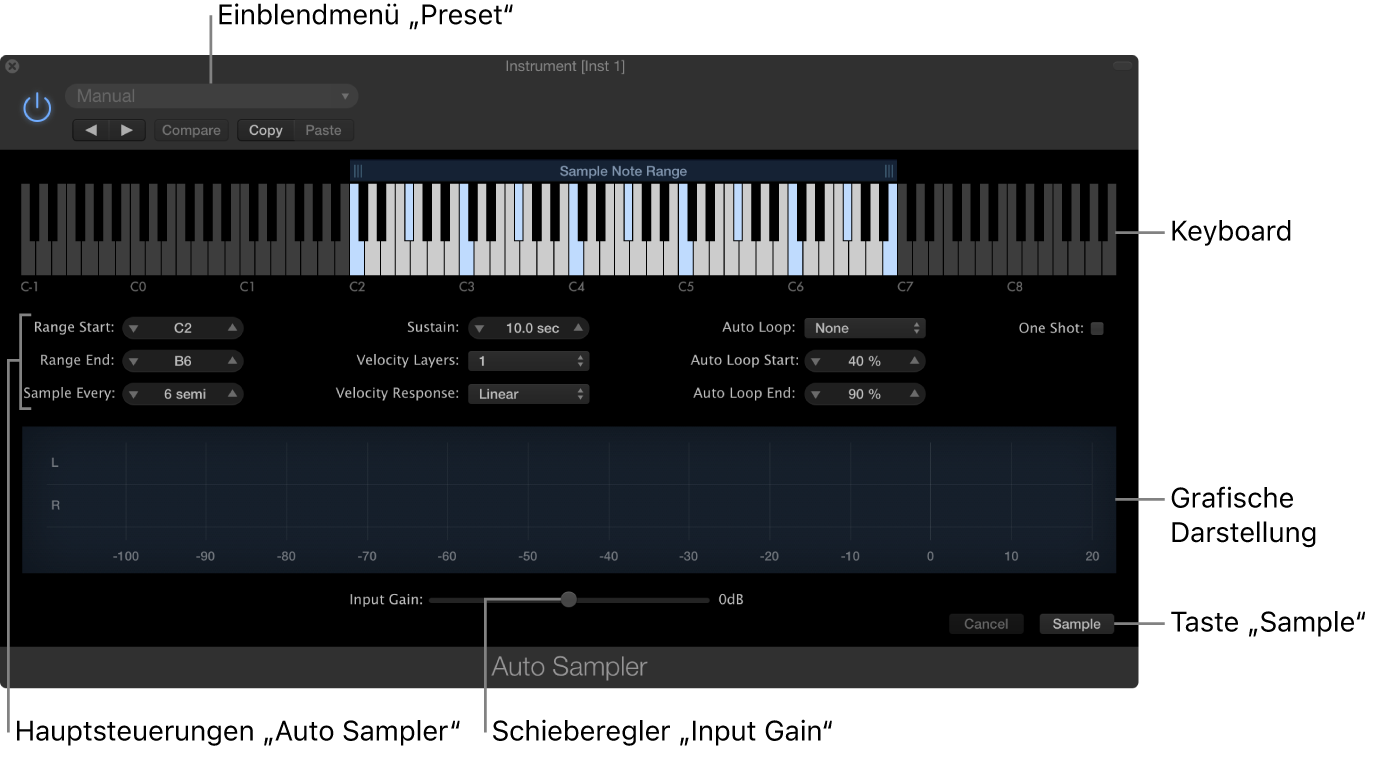Click the previous preset arrow
Screen dimensions: 1394x758
(91, 129)
